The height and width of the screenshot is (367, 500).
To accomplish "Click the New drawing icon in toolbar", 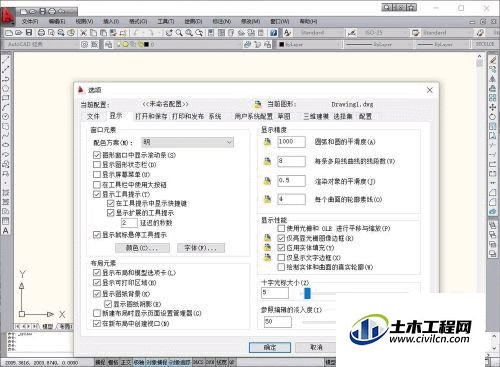I will [9, 33].
